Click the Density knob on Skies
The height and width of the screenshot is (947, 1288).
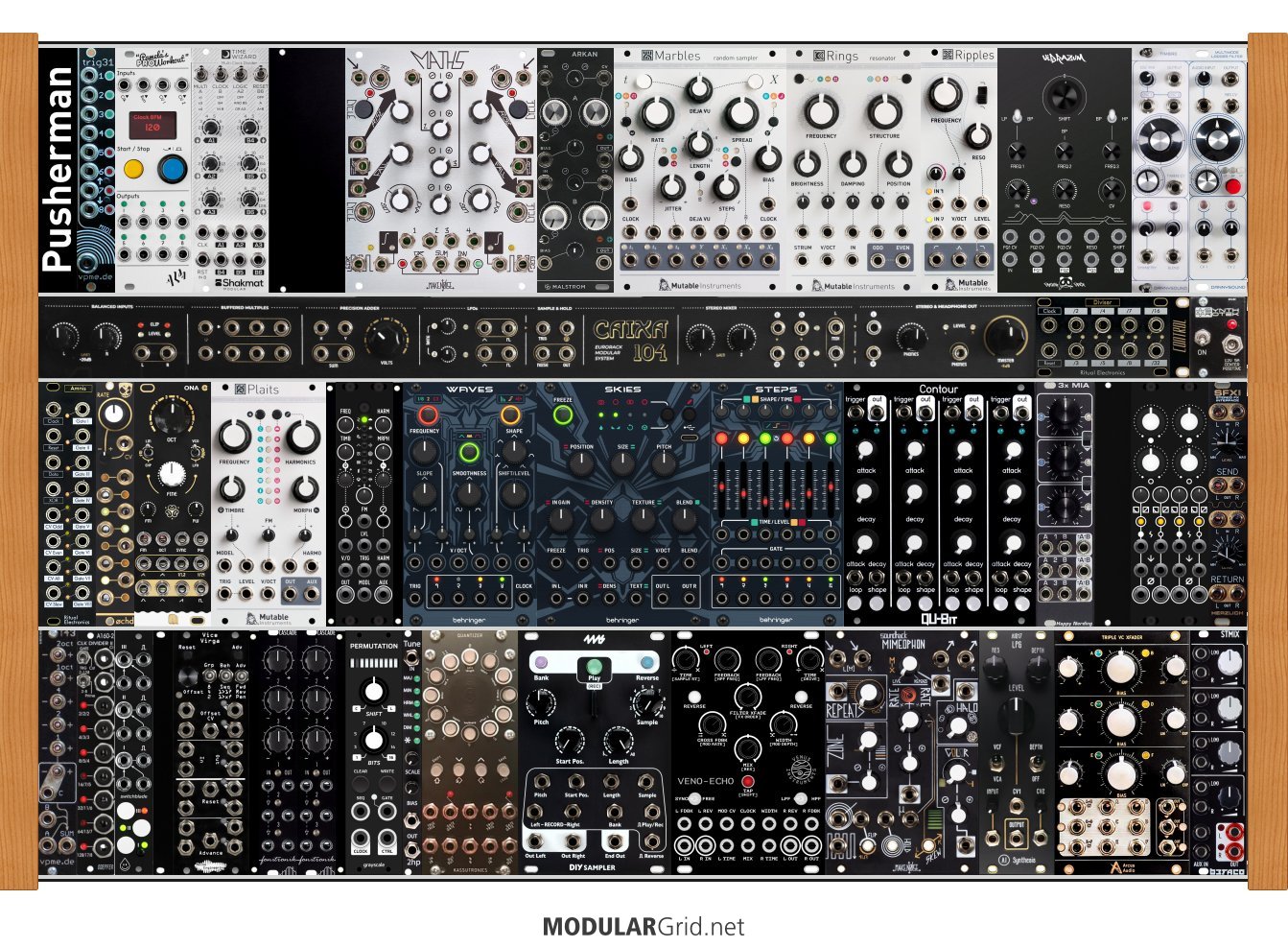pyautogui.click(x=601, y=520)
